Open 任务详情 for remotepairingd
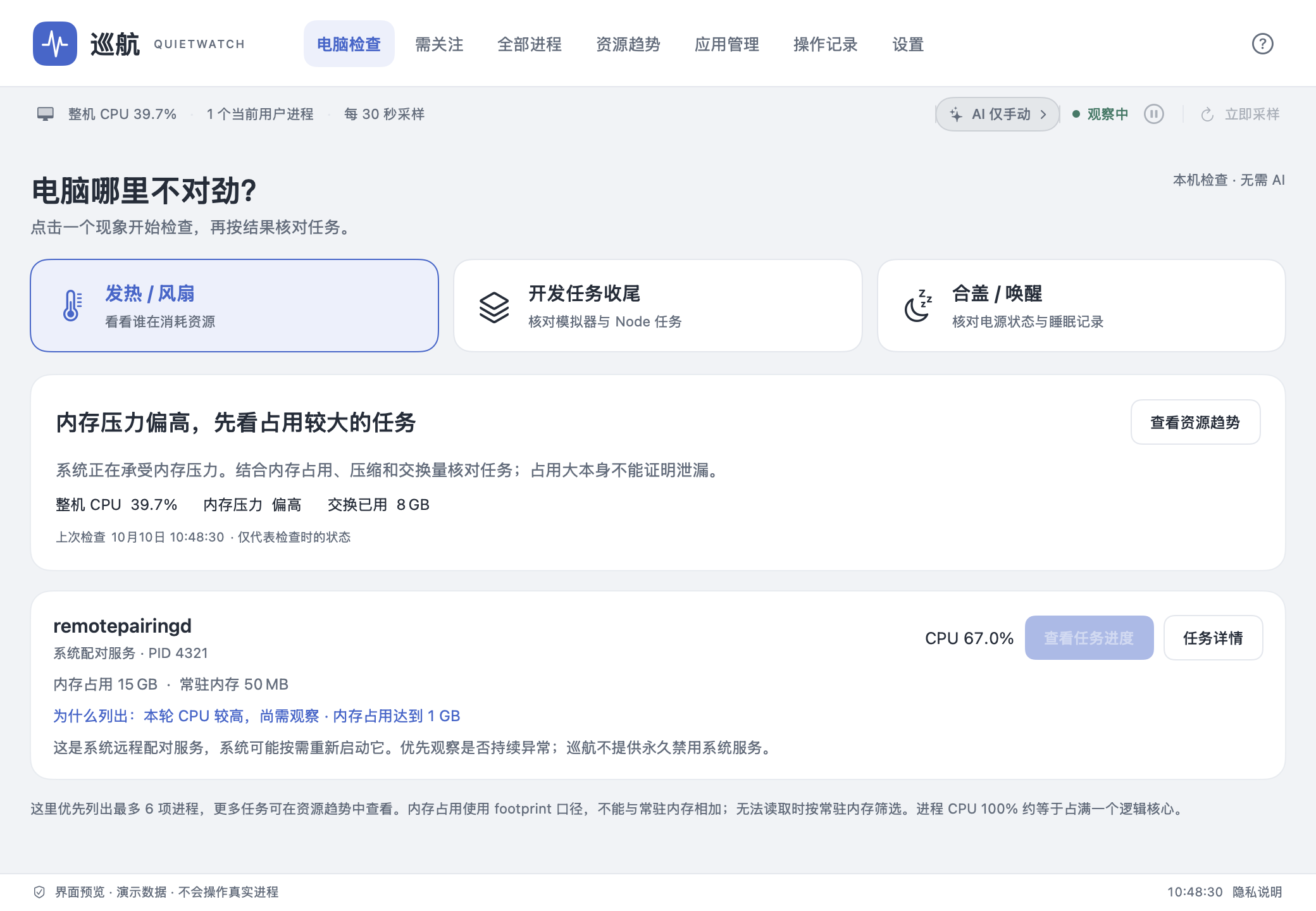 point(1213,638)
